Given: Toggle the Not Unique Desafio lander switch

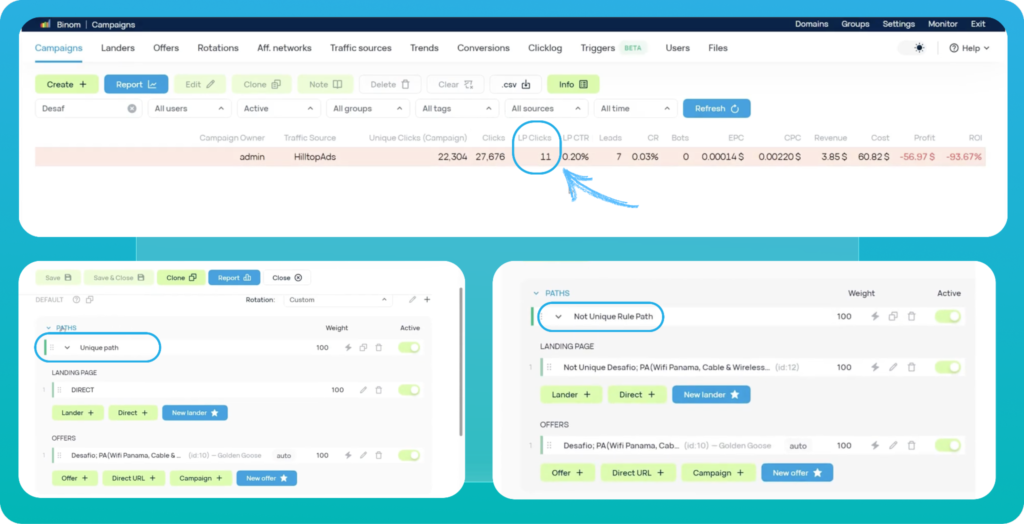Looking at the screenshot, I should point(948,367).
